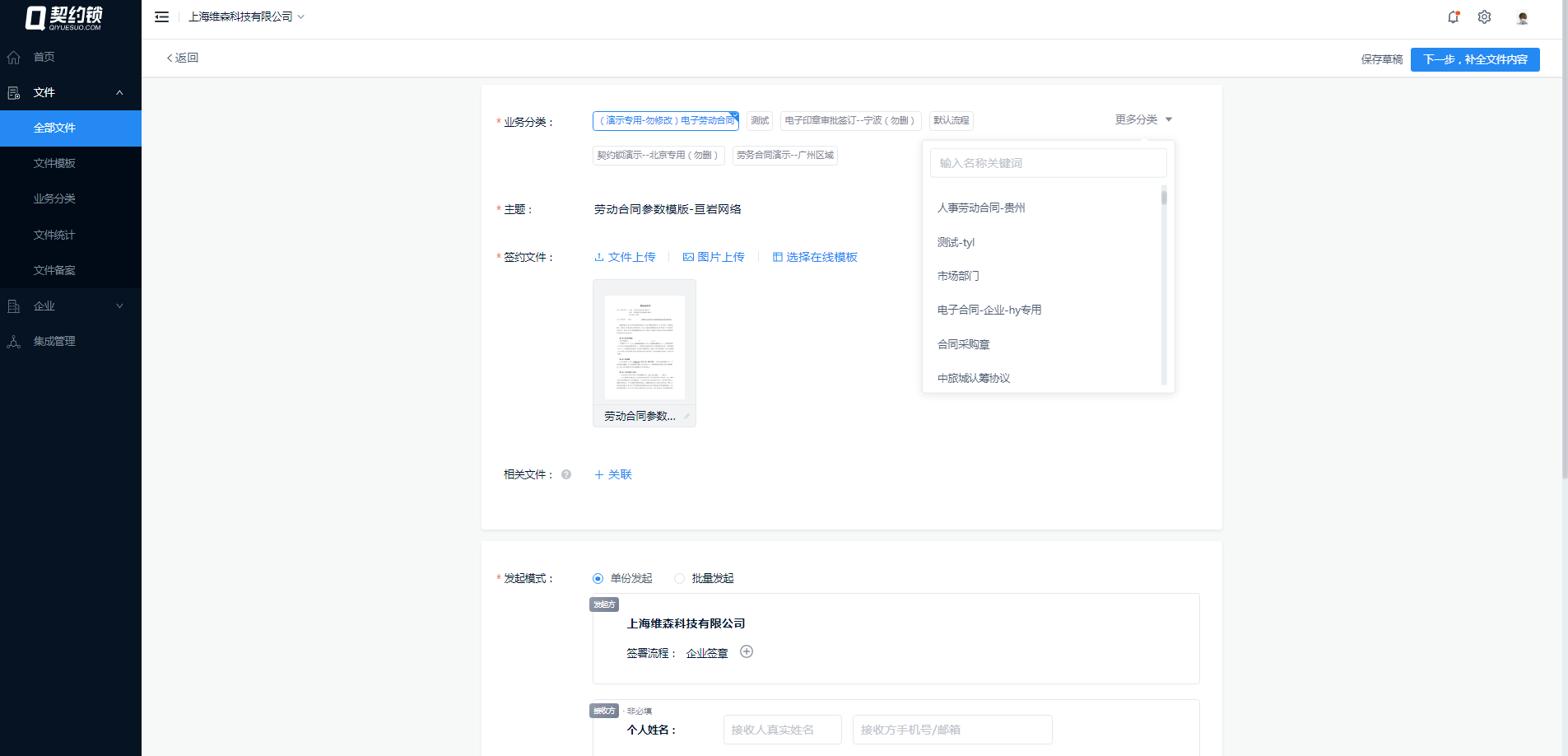Viewport: 1568px width, 756px height.
Task: Collapse the 更多分类 dropdown
Action: pos(1143,119)
